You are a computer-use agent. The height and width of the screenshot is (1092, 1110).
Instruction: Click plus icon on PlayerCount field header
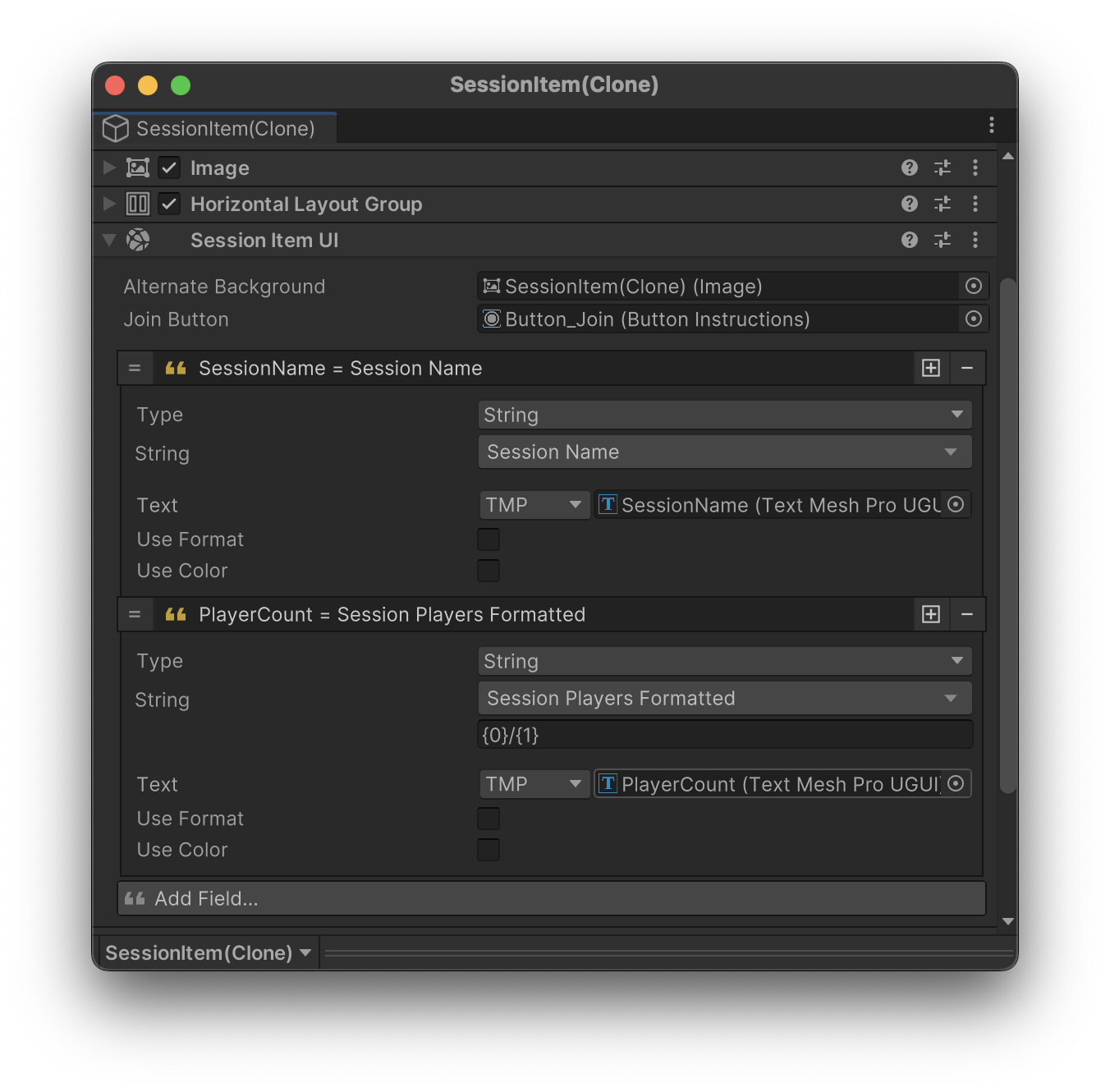930,614
